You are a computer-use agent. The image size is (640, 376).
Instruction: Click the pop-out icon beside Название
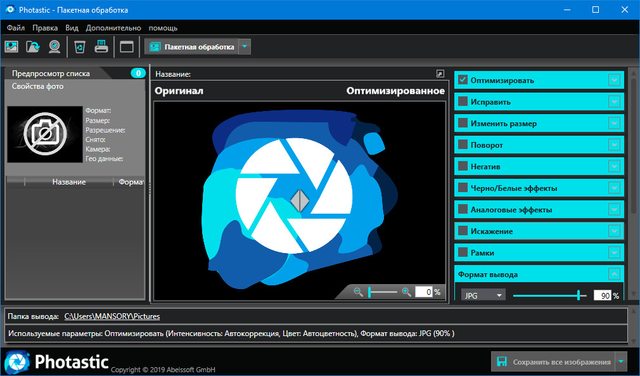[440, 74]
